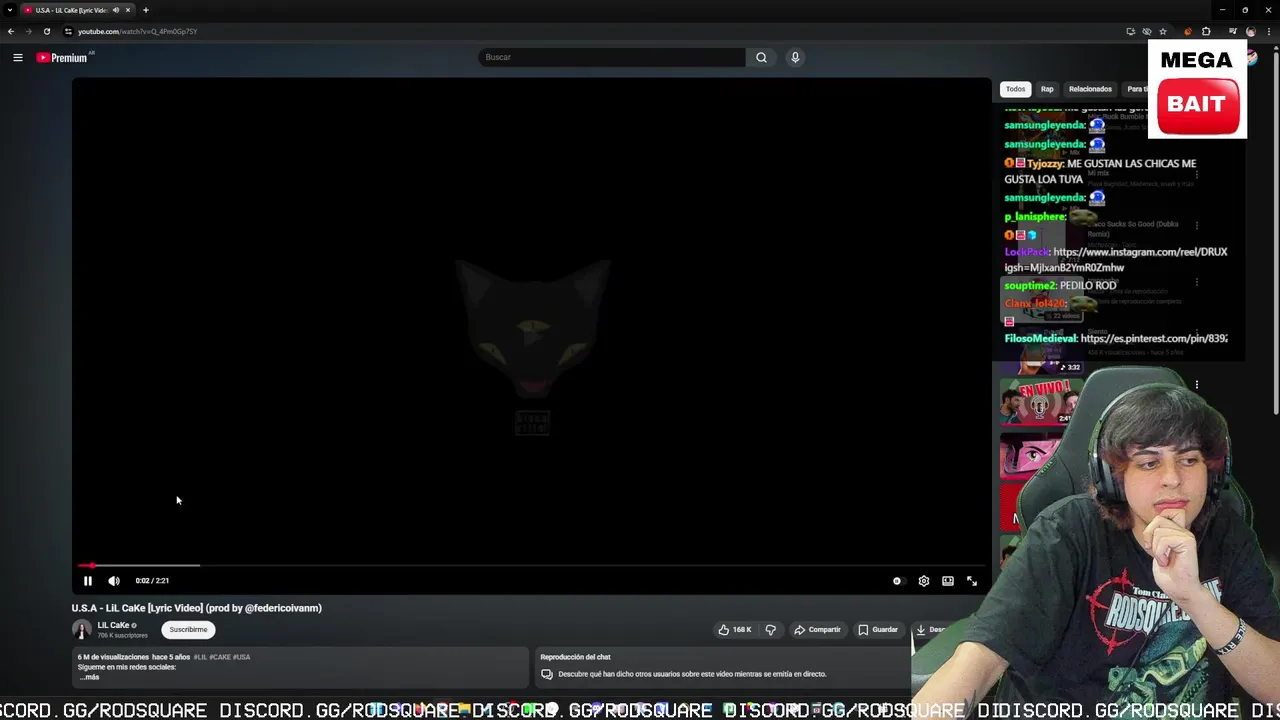This screenshot has width=1280, height=720.
Task: Open the Chrome profile avatar
Action: [x=1251, y=31]
